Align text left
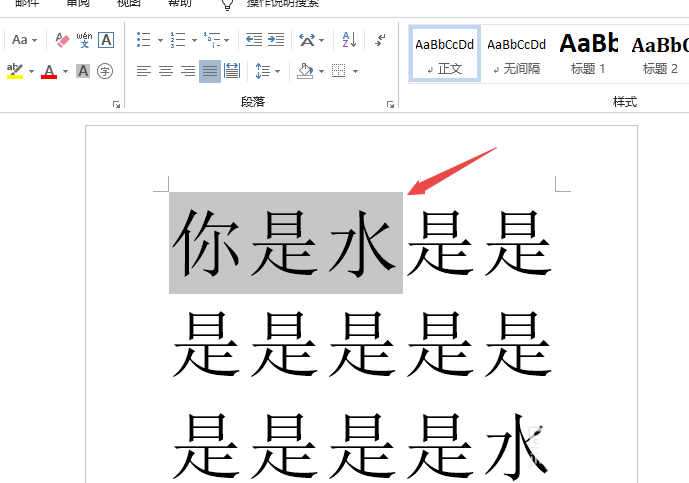 click(144, 71)
